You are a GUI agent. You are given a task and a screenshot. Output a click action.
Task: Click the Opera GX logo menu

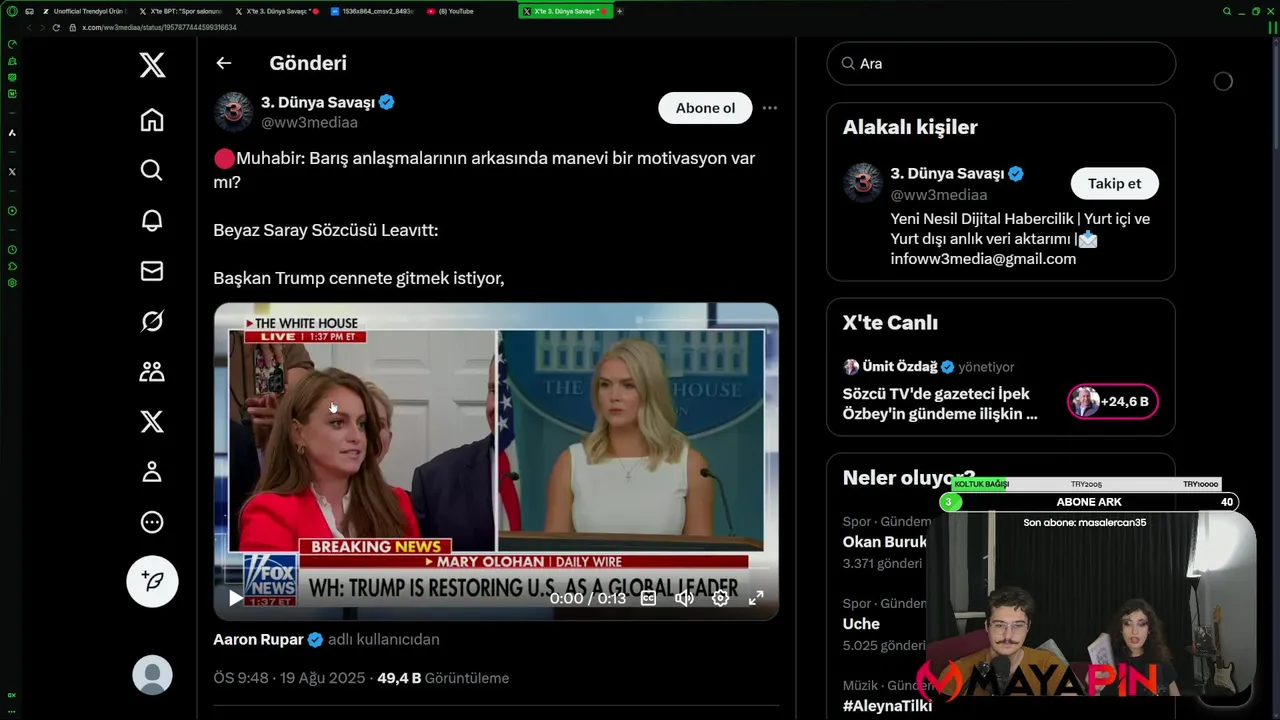click(x=12, y=11)
